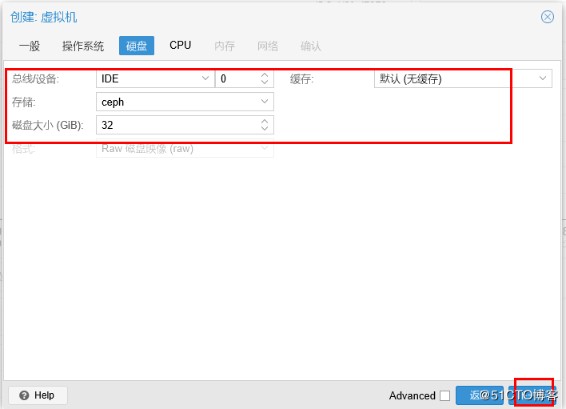Decrease the device number spinner

click(265, 83)
